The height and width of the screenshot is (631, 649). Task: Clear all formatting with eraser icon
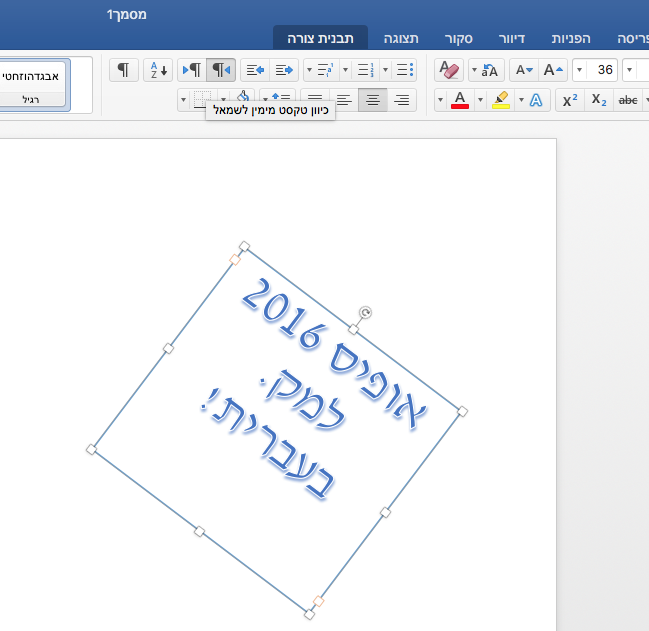coord(449,70)
